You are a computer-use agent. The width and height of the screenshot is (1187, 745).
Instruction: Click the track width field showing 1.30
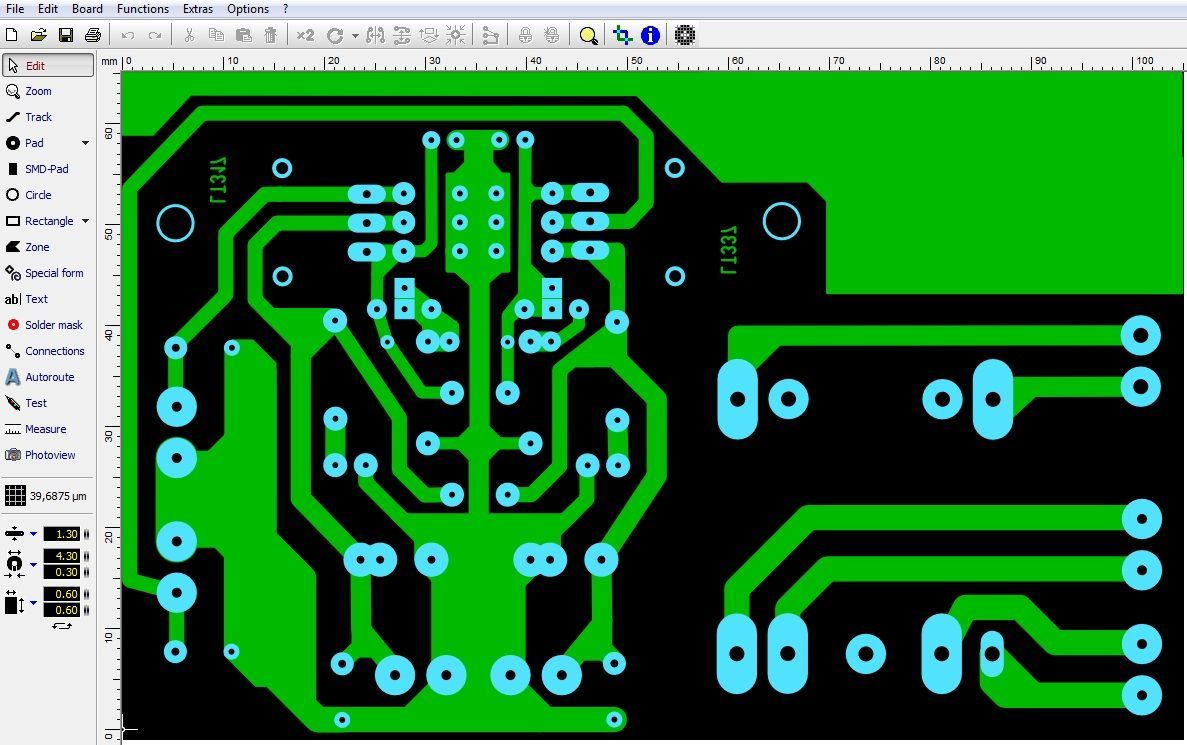pyautogui.click(x=61, y=534)
